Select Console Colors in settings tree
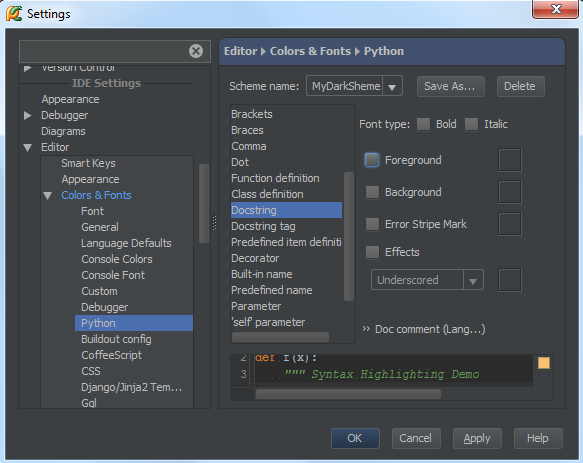The height and width of the screenshot is (463, 583). (117, 259)
